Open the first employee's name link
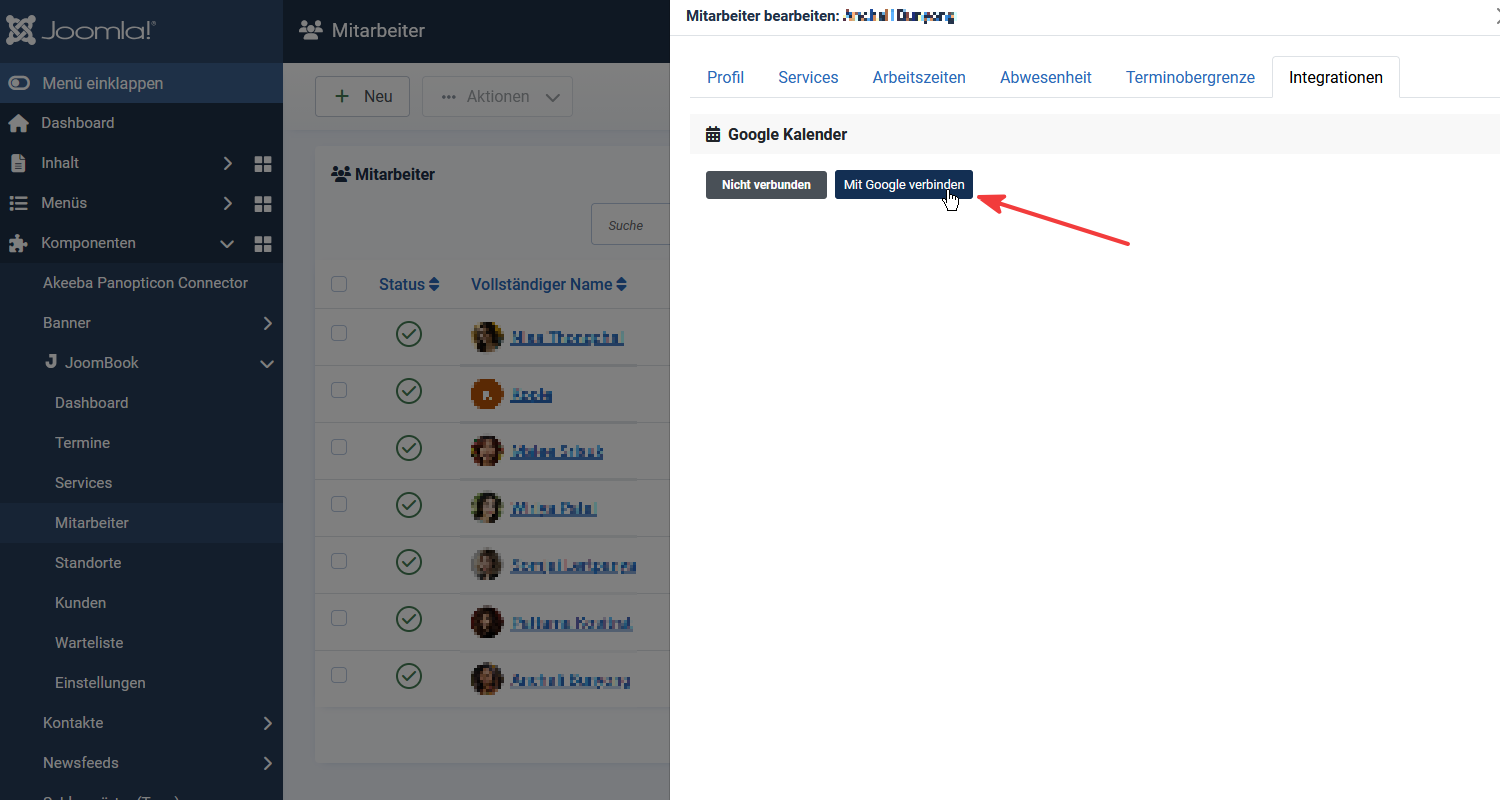The image size is (1500, 800). coord(567,338)
